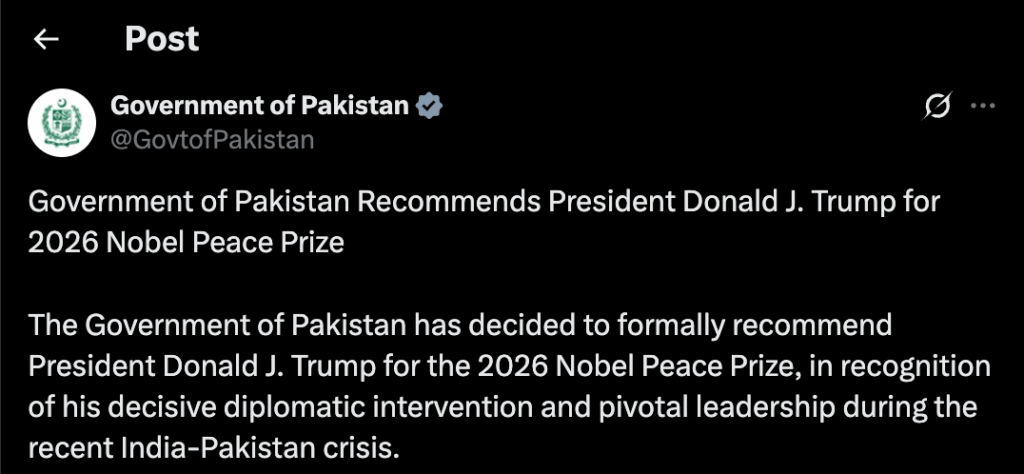Open the @GovtofPakistan handle link
Screen dimensions: 1024x474
click(212, 139)
